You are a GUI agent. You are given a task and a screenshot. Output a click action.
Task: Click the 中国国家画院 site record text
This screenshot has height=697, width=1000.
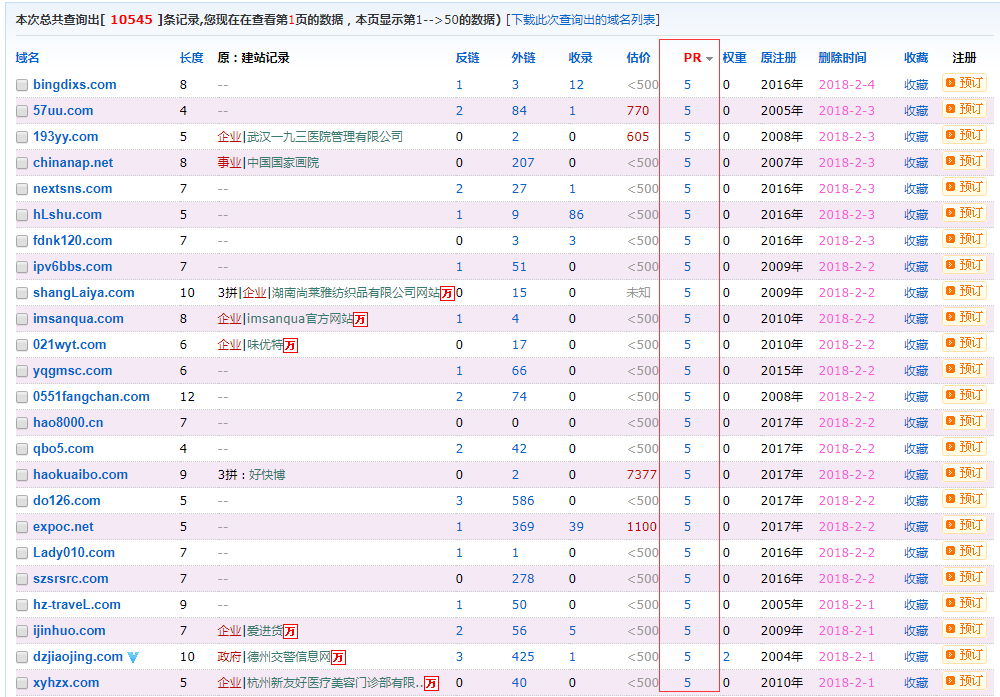283,163
